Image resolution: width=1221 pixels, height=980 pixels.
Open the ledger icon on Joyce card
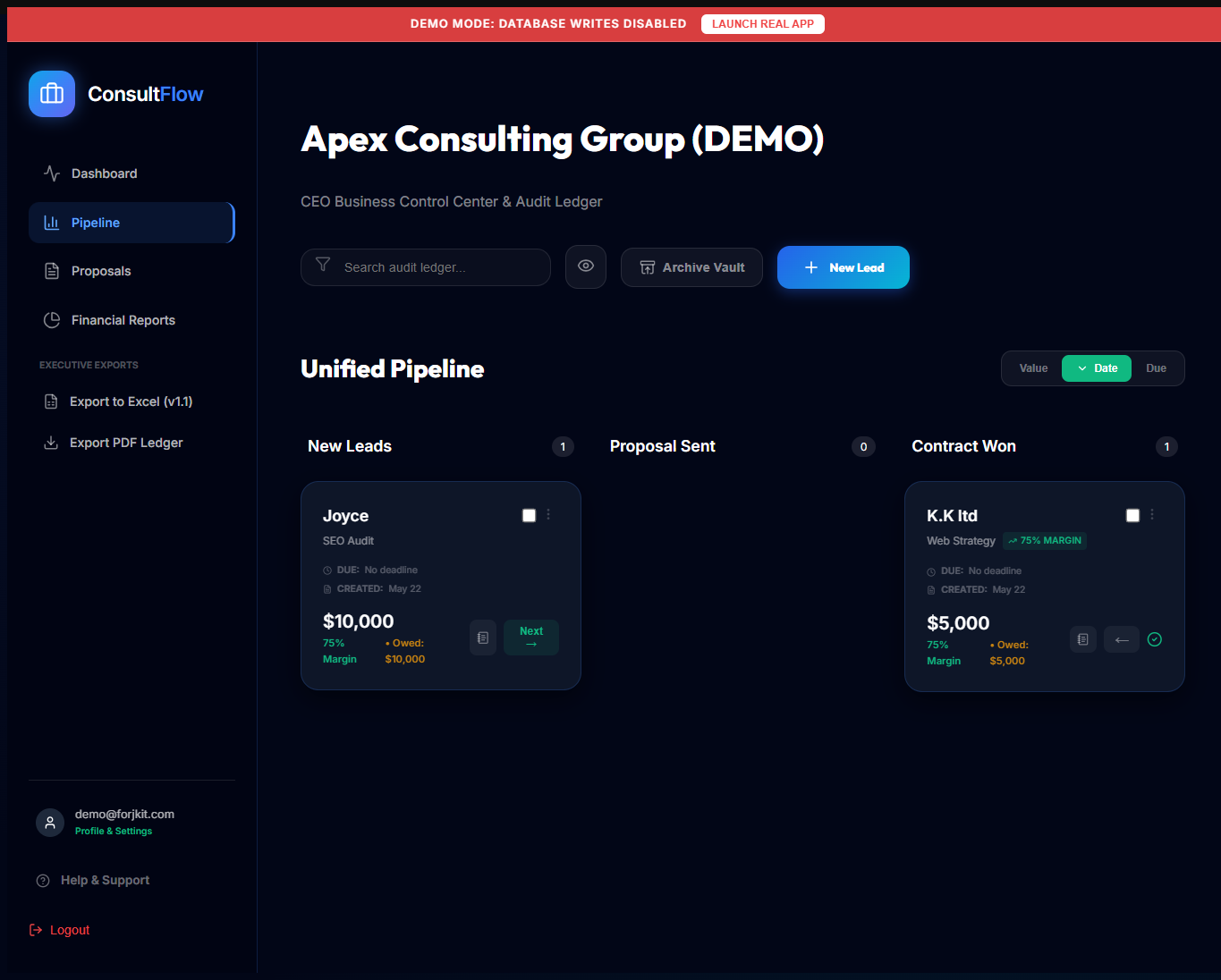483,638
